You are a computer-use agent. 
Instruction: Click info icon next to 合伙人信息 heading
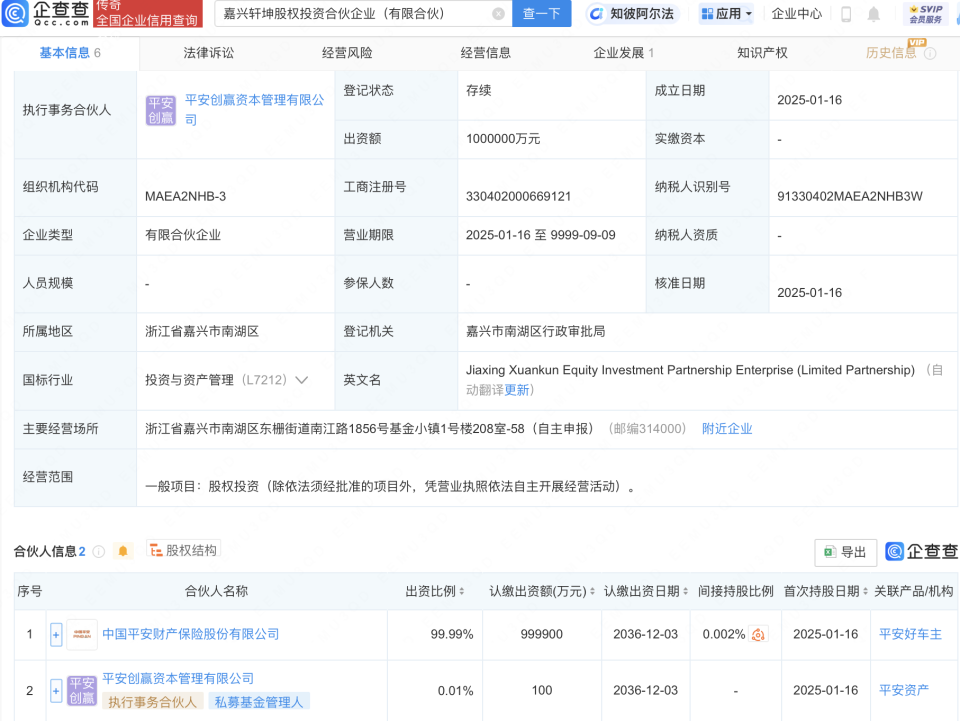(99, 551)
